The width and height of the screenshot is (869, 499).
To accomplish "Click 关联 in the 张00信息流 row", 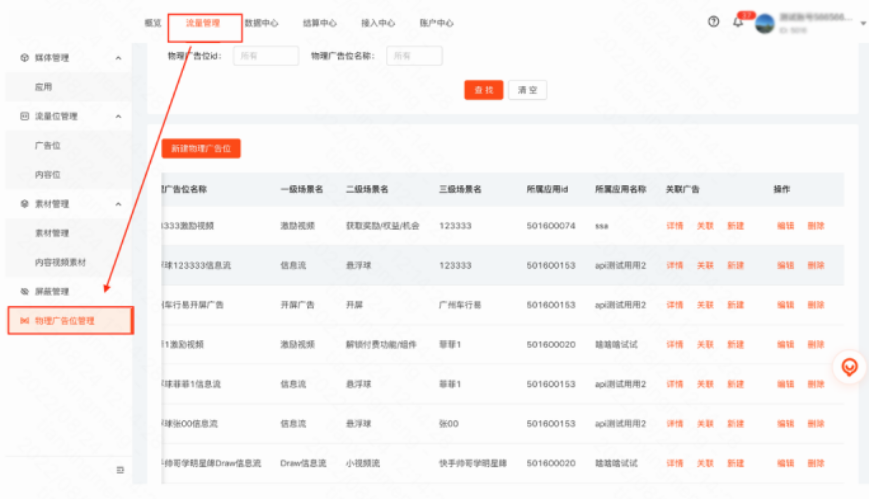I will (705, 424).
